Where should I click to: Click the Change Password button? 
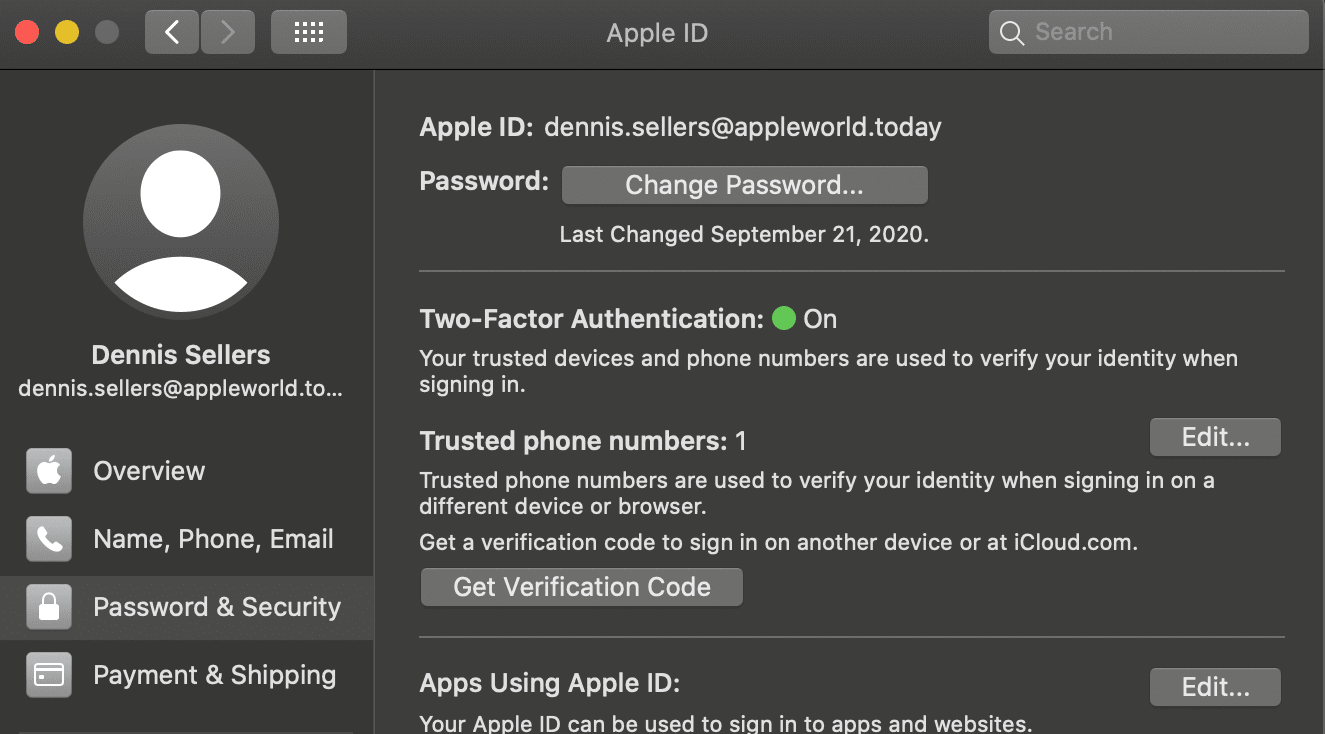[744, 185]
